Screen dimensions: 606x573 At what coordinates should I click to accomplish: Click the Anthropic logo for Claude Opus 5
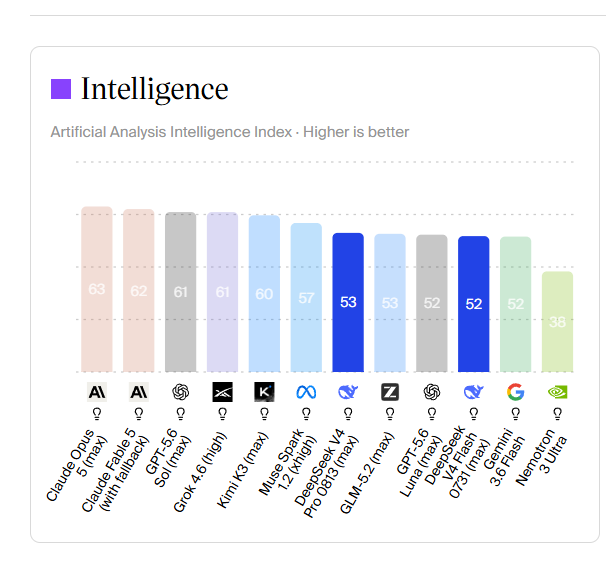click(97, 392)
